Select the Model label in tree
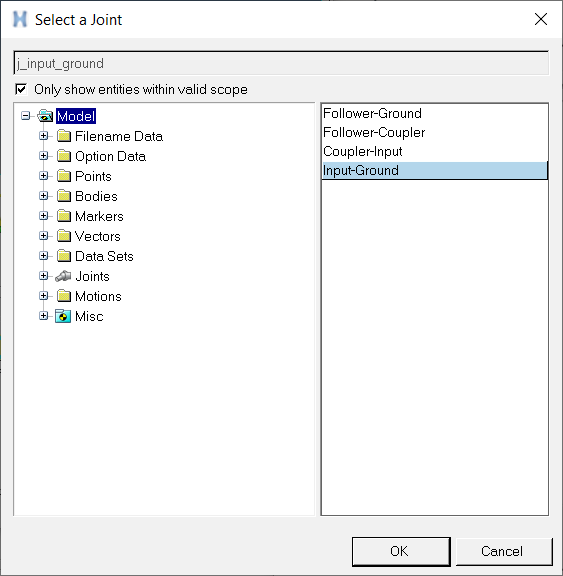The image size is (563, 576). pos(76,116)
